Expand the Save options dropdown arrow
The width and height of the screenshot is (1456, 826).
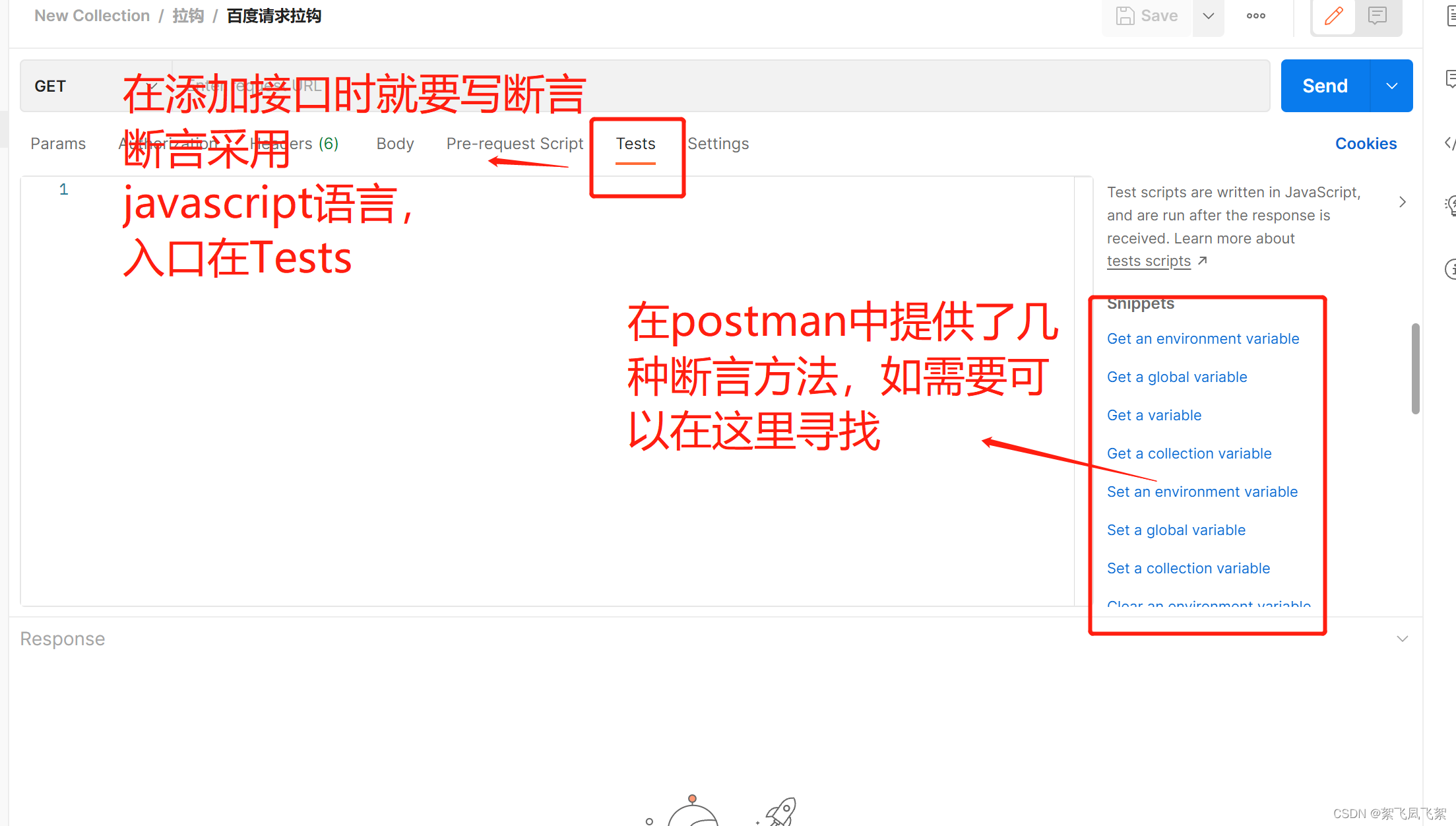click(x=1208, y=16)
